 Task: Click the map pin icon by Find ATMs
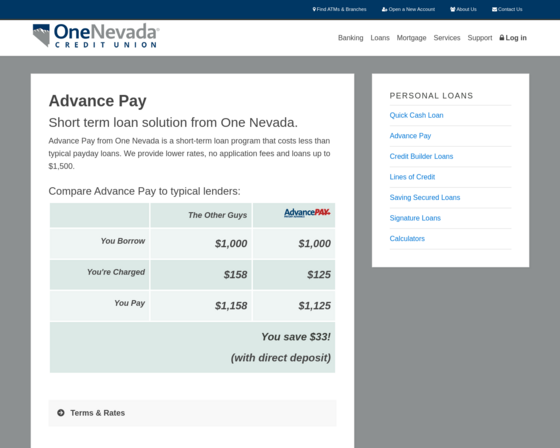coord(314,9)
